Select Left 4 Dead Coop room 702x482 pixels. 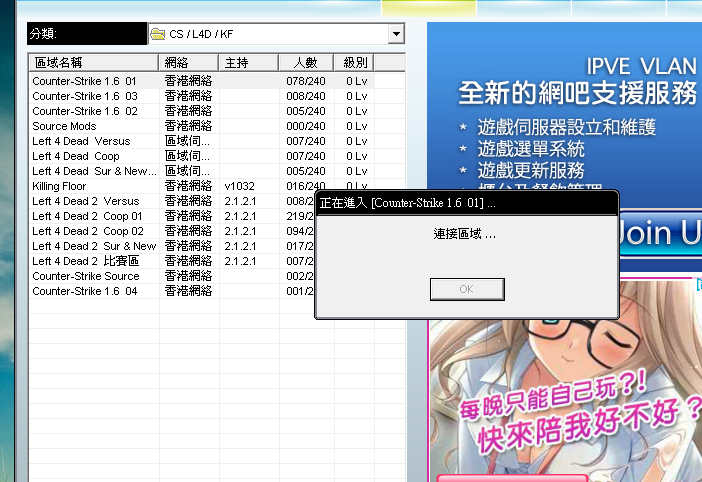[202, 156]
